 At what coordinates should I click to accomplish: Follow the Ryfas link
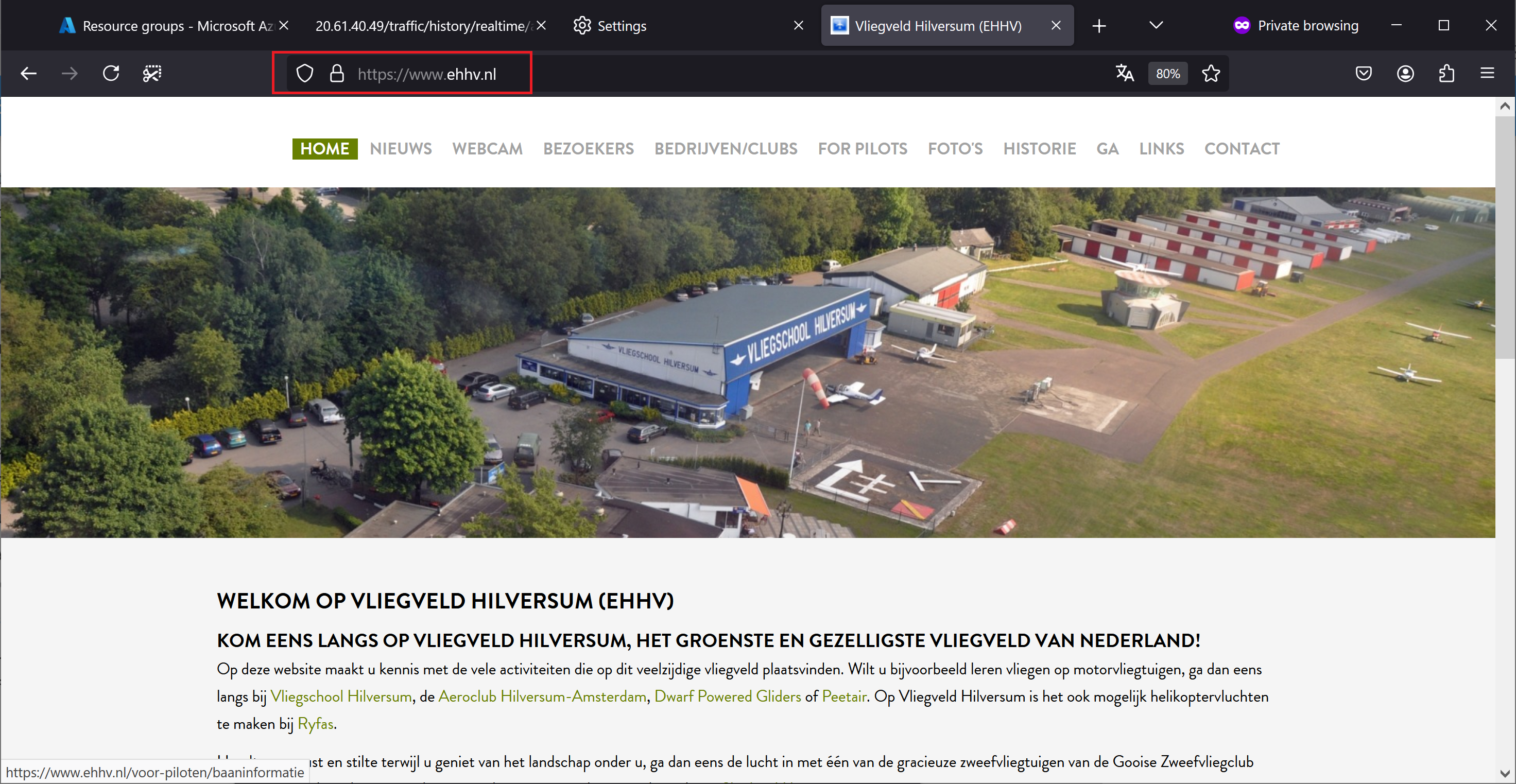(x=316, y=723)
